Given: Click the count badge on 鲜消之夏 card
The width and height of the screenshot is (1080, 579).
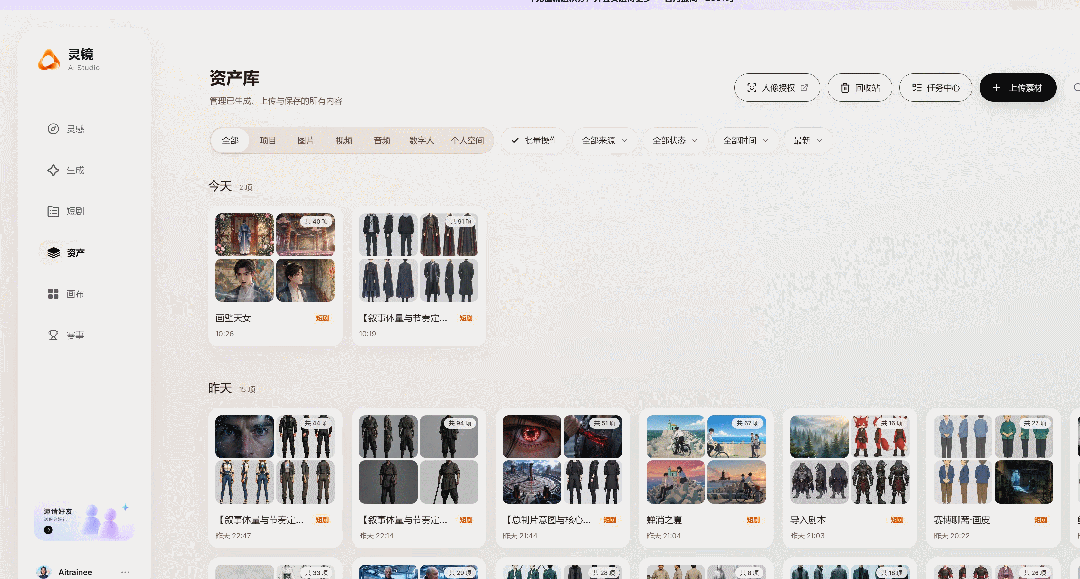Looking at the screenshot, I should tap(747, 423).
